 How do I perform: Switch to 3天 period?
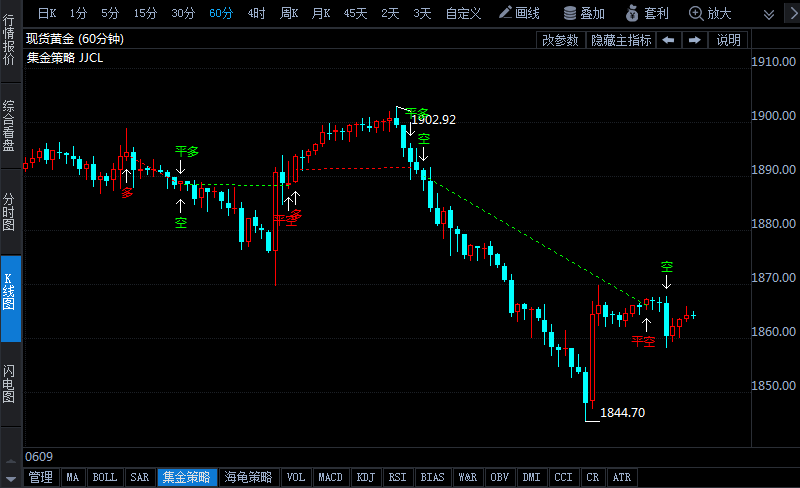pyautogui.click(x=422, y=13)
